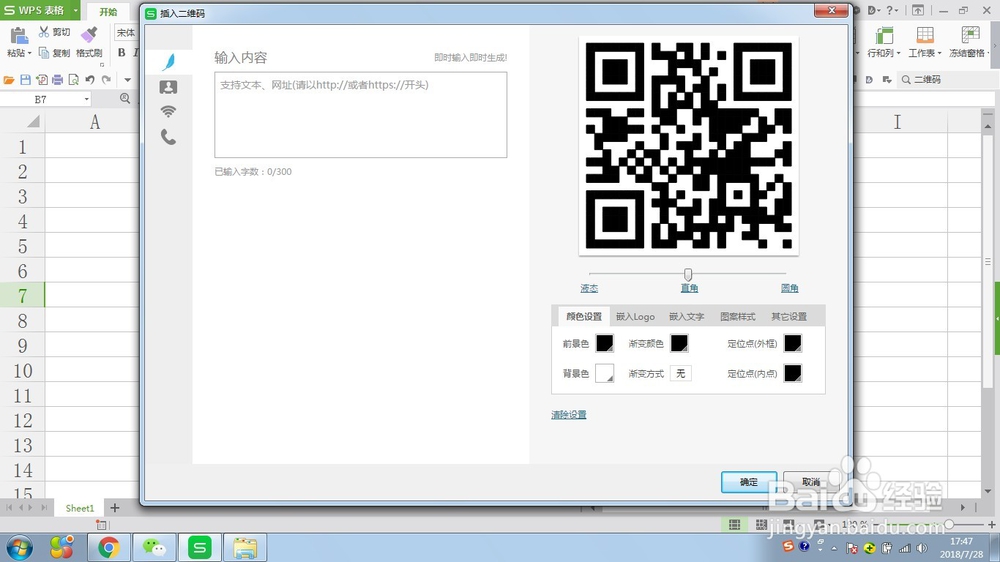Click the Redo arrow icon

[106, 80]
